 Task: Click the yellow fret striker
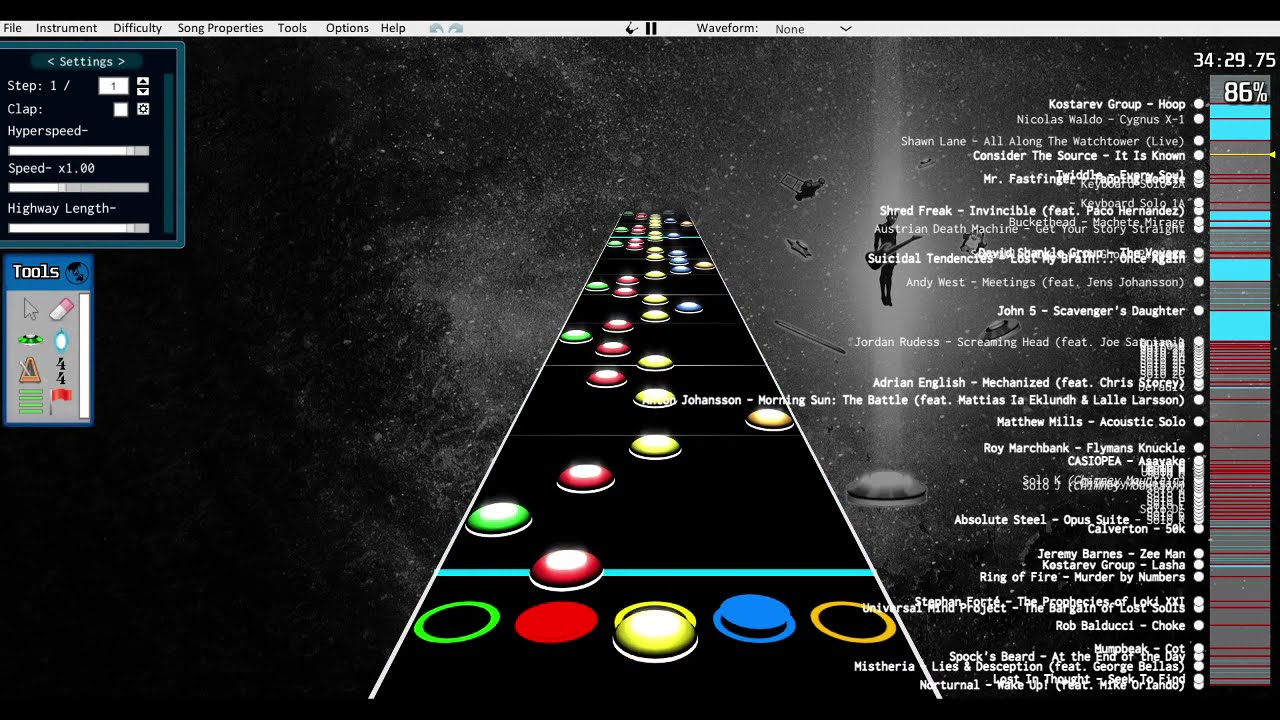(655, 630)
